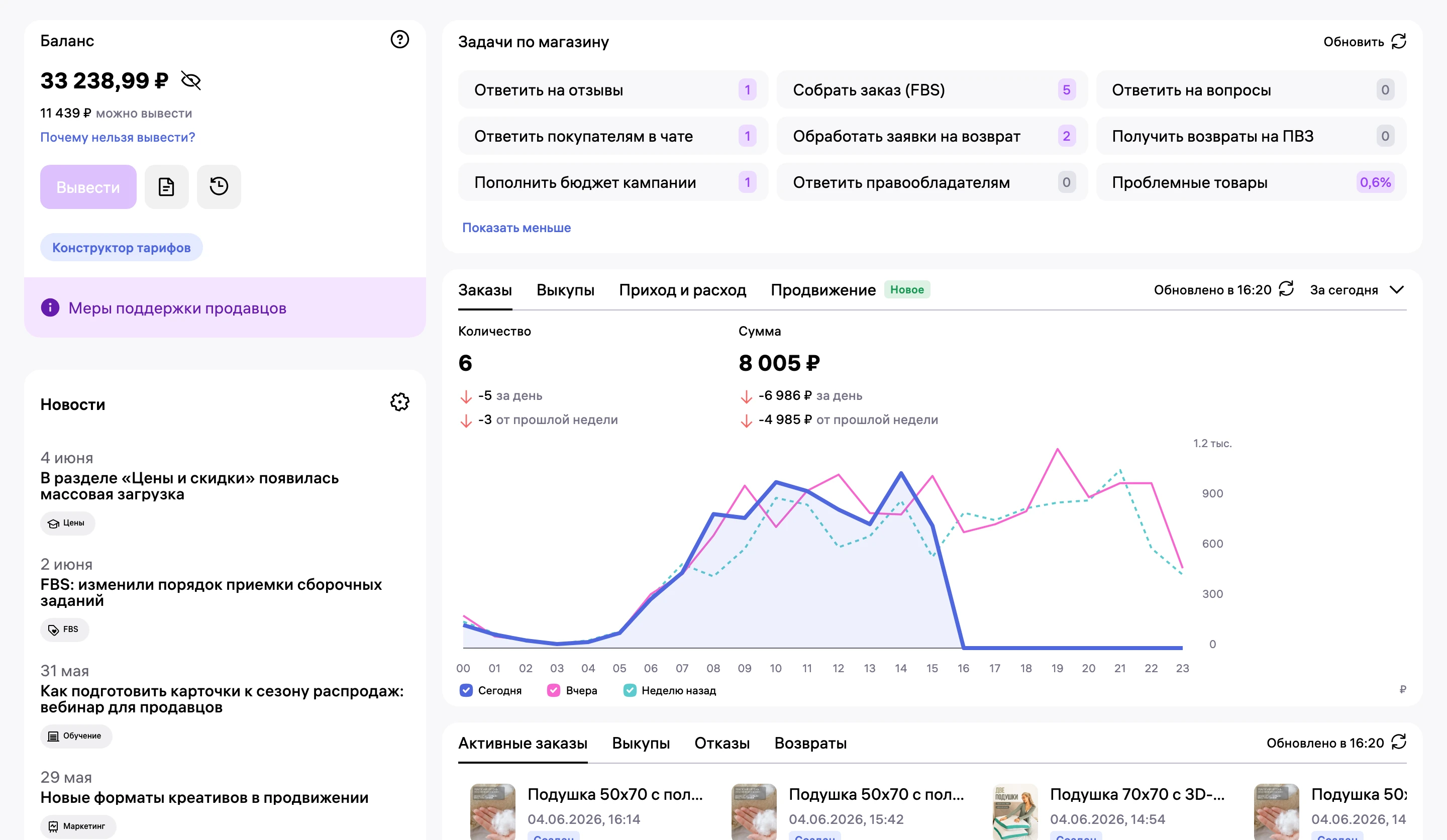Open task Собрать заказ (FBS)
1447x840 pixels.
point(932,89)
